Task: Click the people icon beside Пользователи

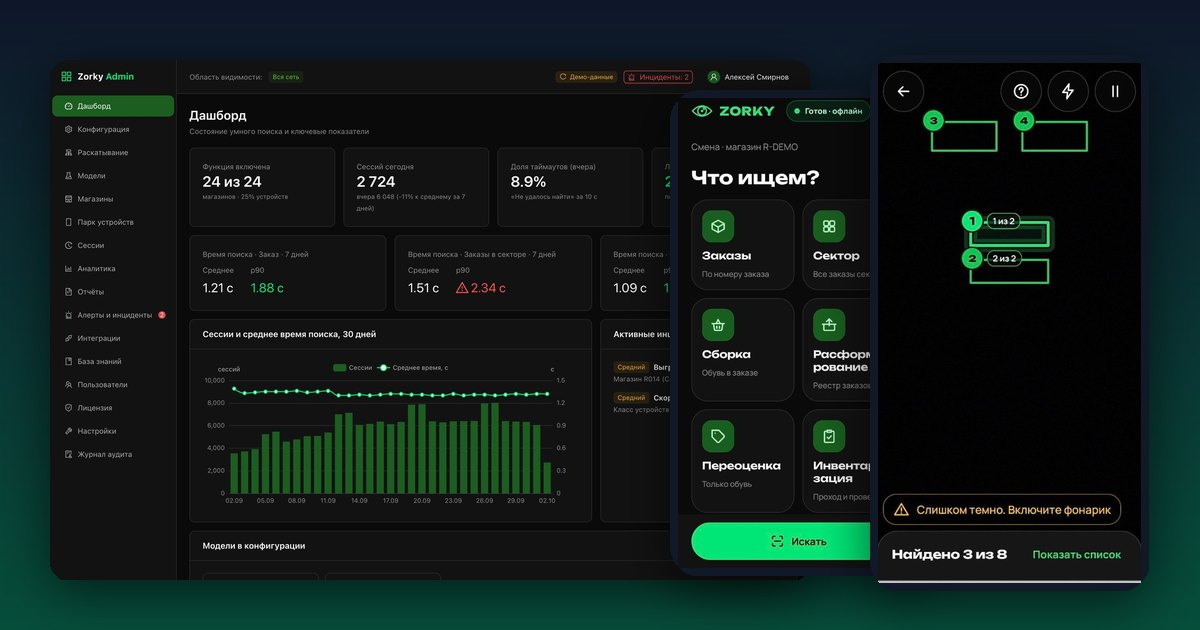Action: click(68, 385)
